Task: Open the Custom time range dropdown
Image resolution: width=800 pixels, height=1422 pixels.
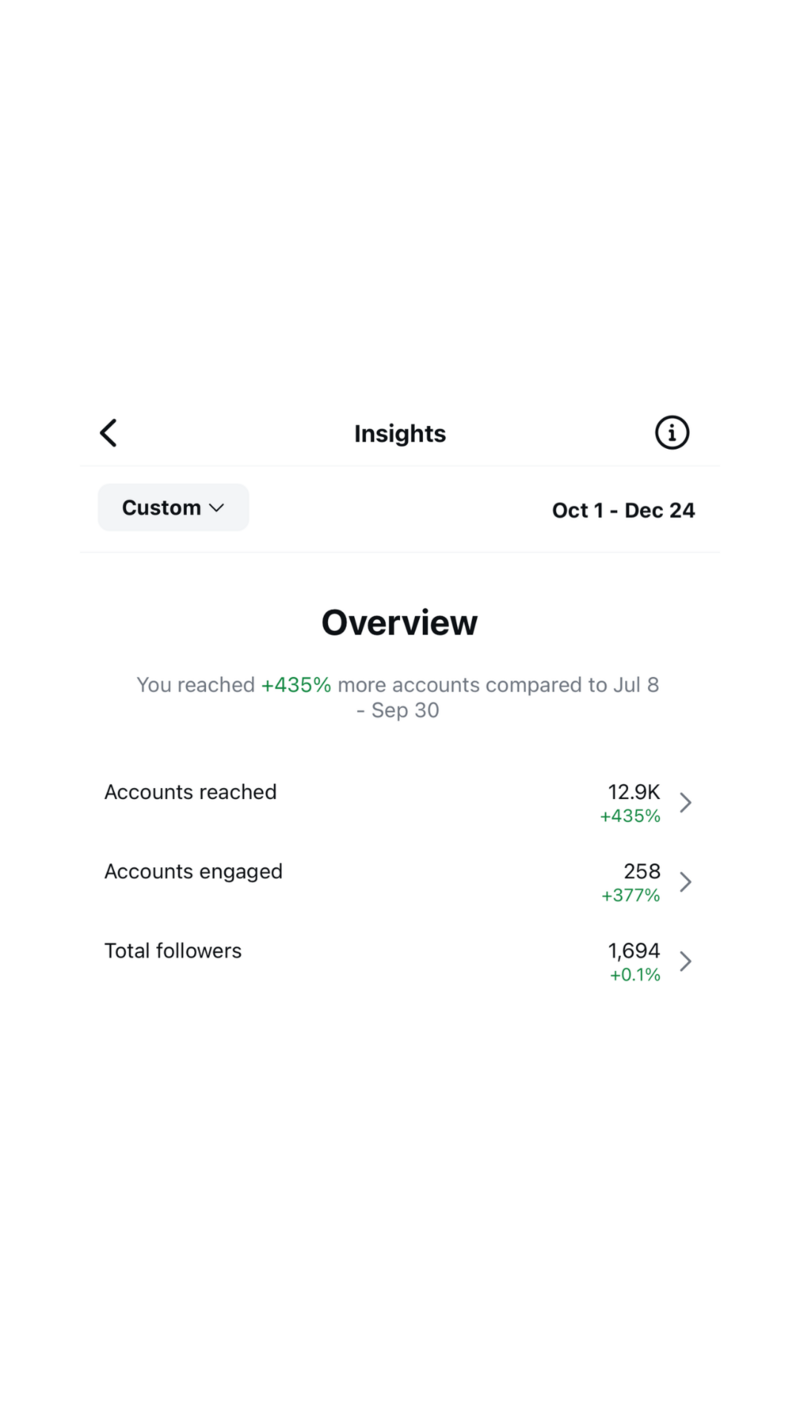Action: (173, 508)
